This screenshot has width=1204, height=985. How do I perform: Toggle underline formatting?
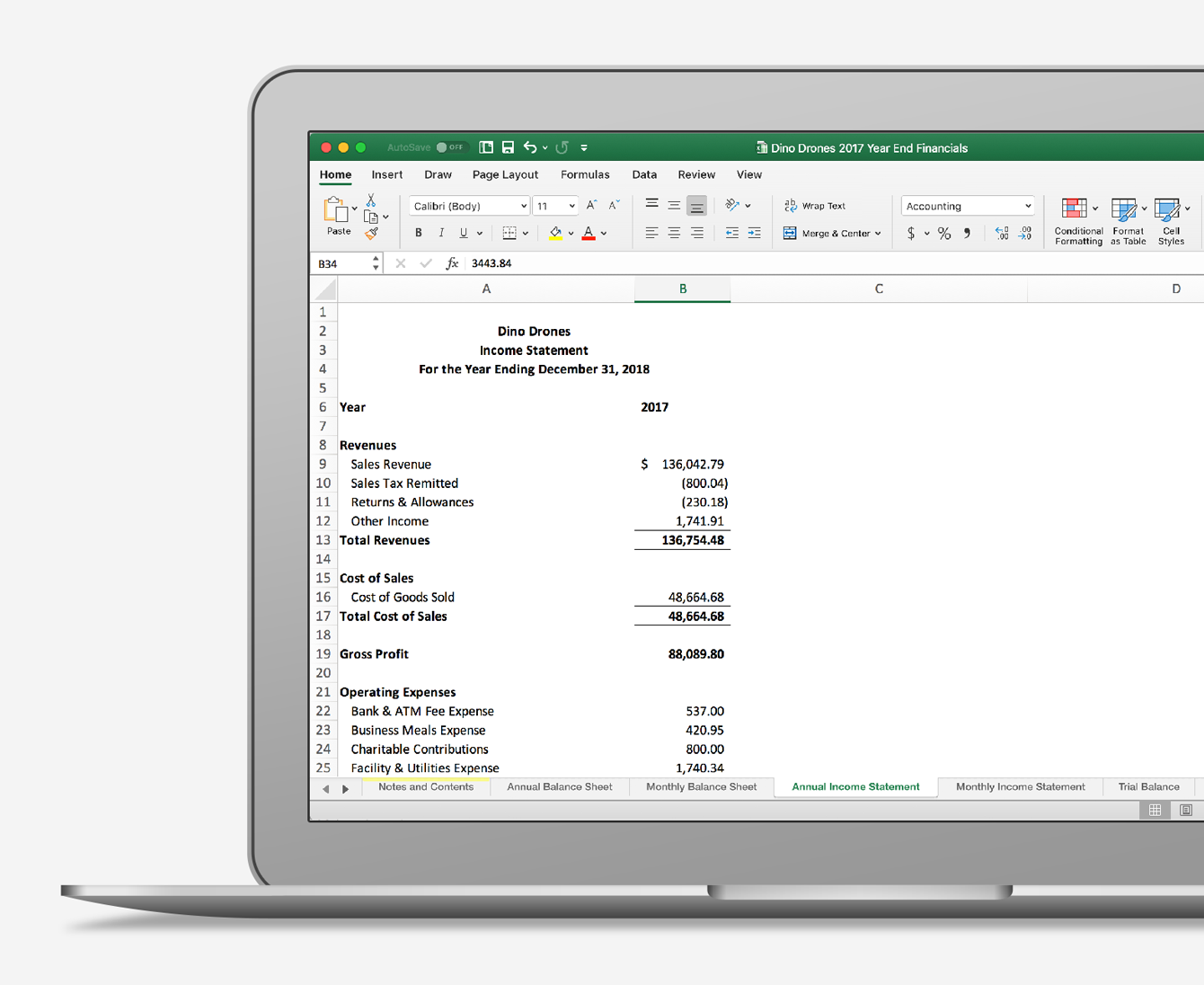coord(462,233)
